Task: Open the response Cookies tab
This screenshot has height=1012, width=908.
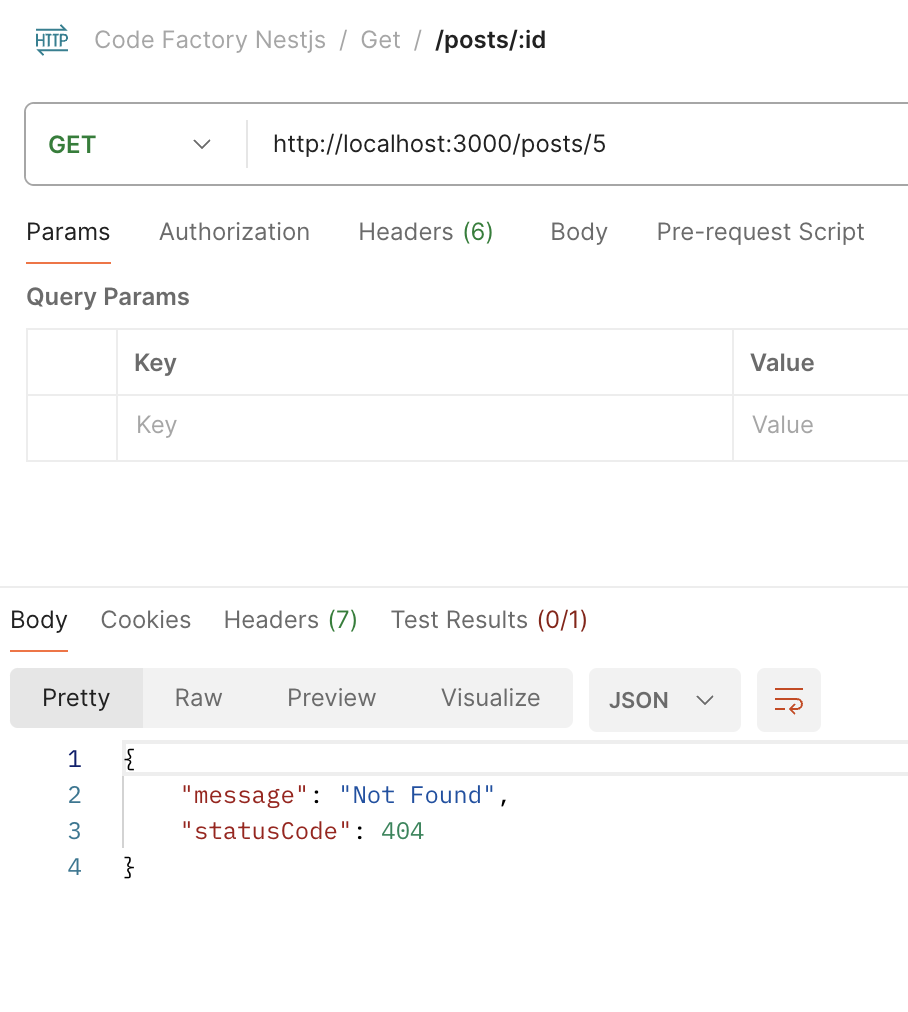Action: click(146, 620)
